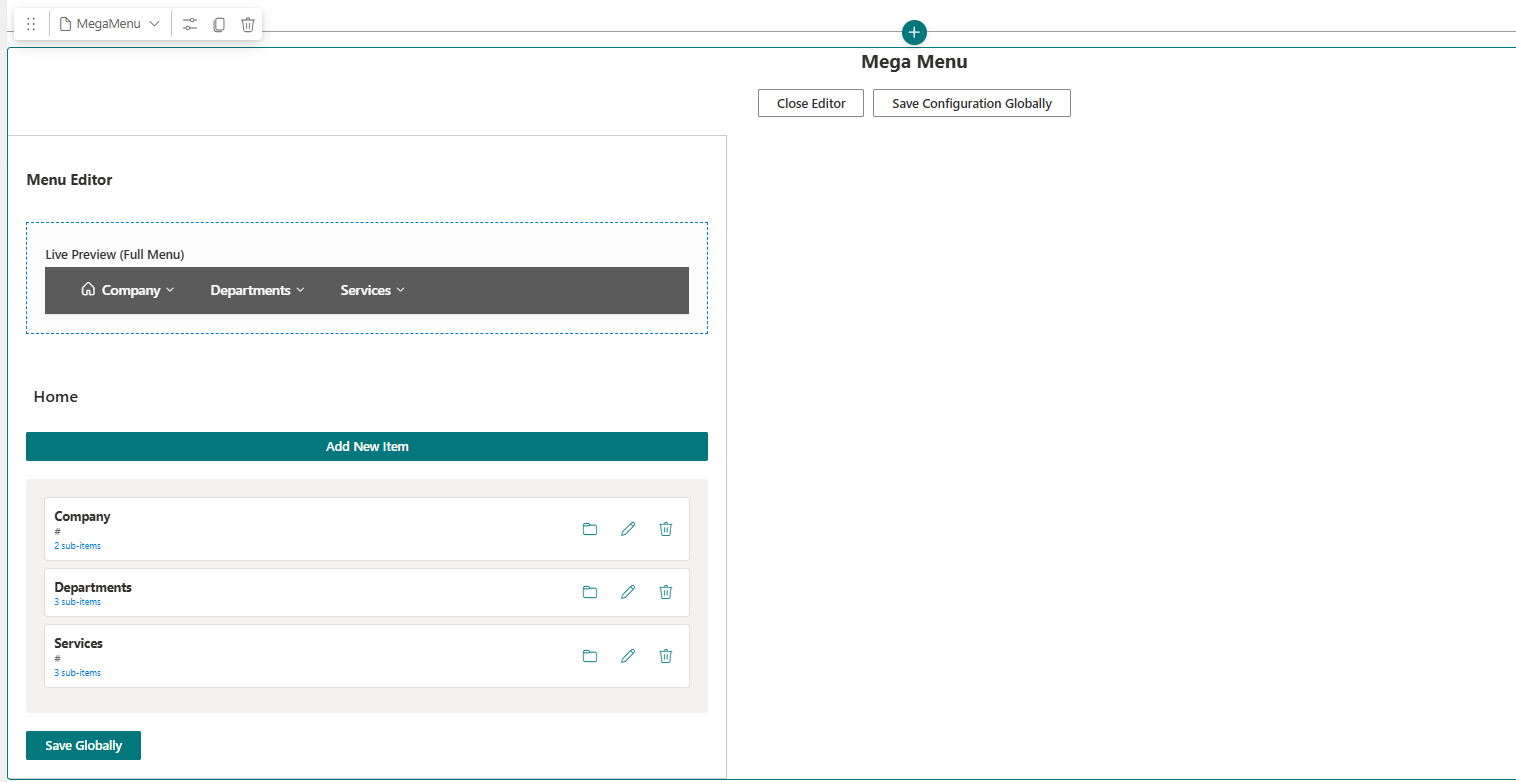Open web part properties settings icon

click(190, 24)
